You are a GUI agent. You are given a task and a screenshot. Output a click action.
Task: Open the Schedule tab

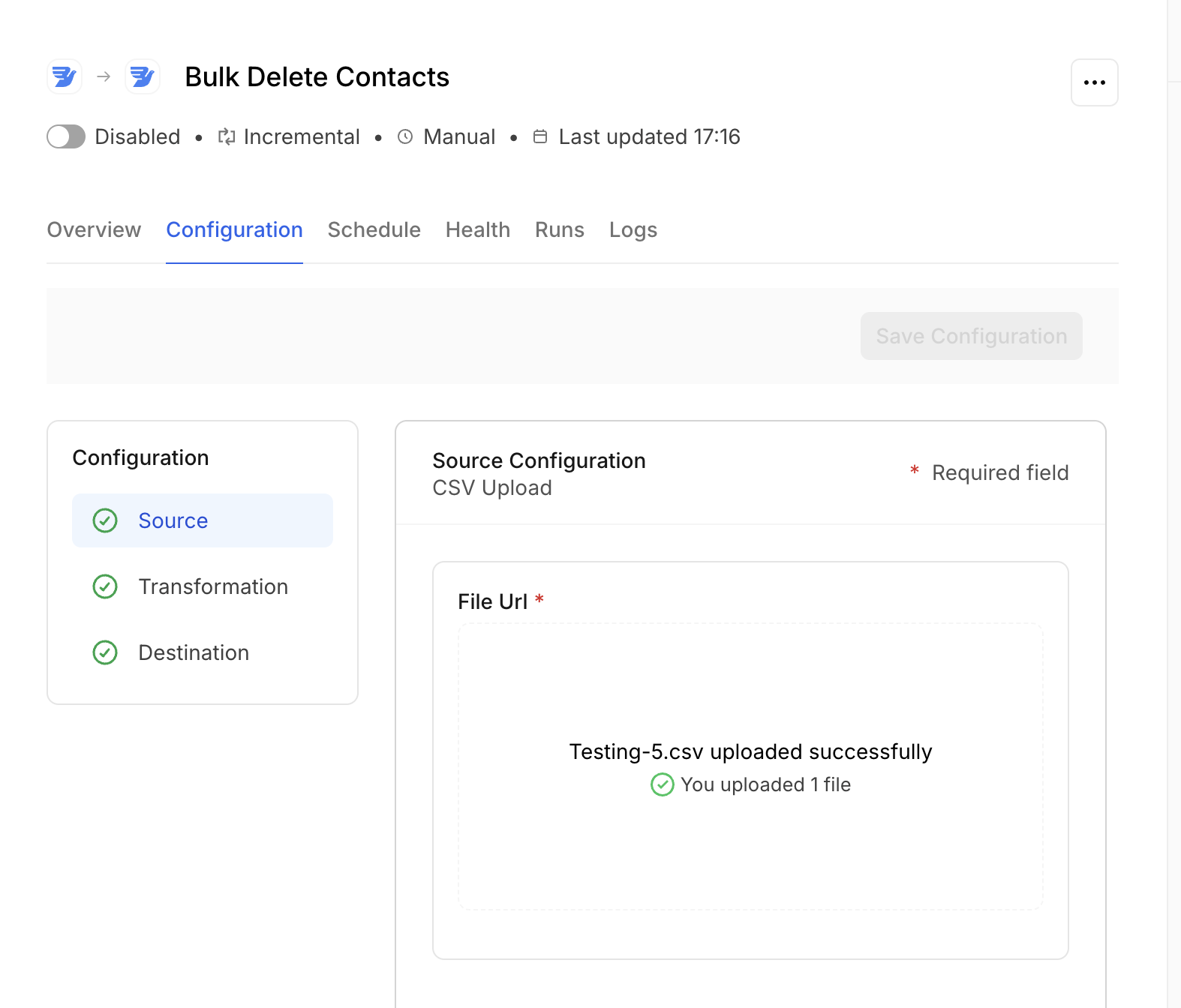(374, 229)
